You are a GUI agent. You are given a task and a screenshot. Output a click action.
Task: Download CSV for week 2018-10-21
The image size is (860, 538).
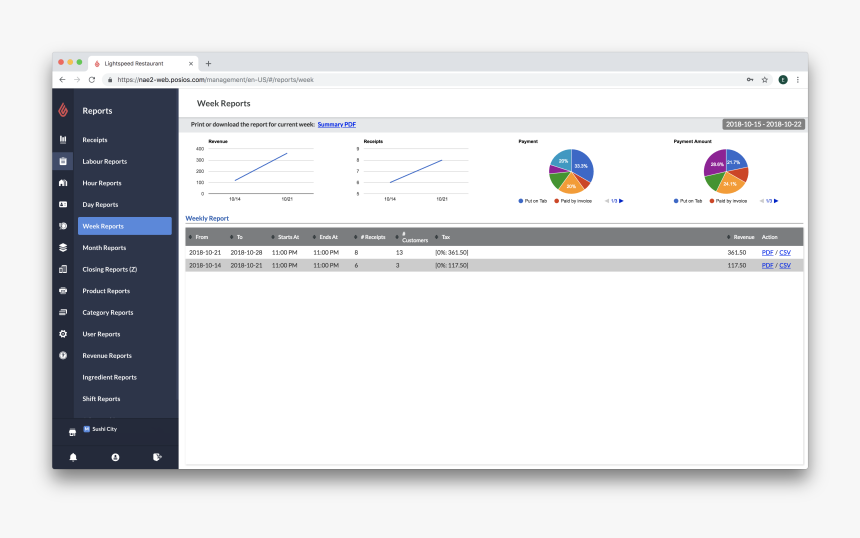pyautogui.click(x=785, y=253)
